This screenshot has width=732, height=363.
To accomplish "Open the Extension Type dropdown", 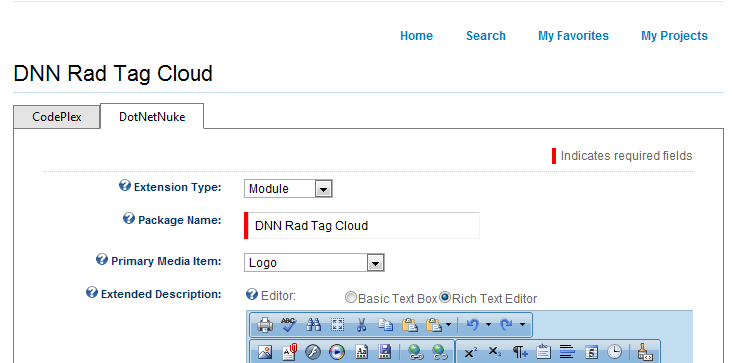I will coord(288,188).
